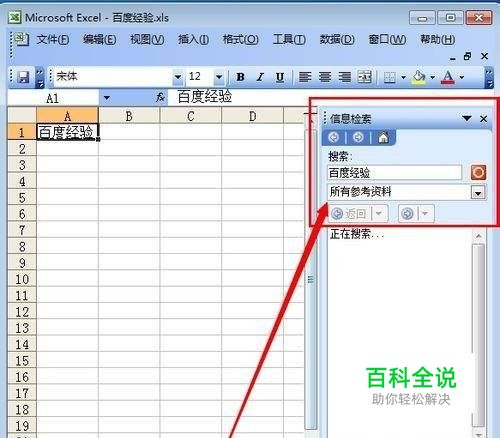Click the orange stop search button
500x438 pixels.
click(478, 173)
